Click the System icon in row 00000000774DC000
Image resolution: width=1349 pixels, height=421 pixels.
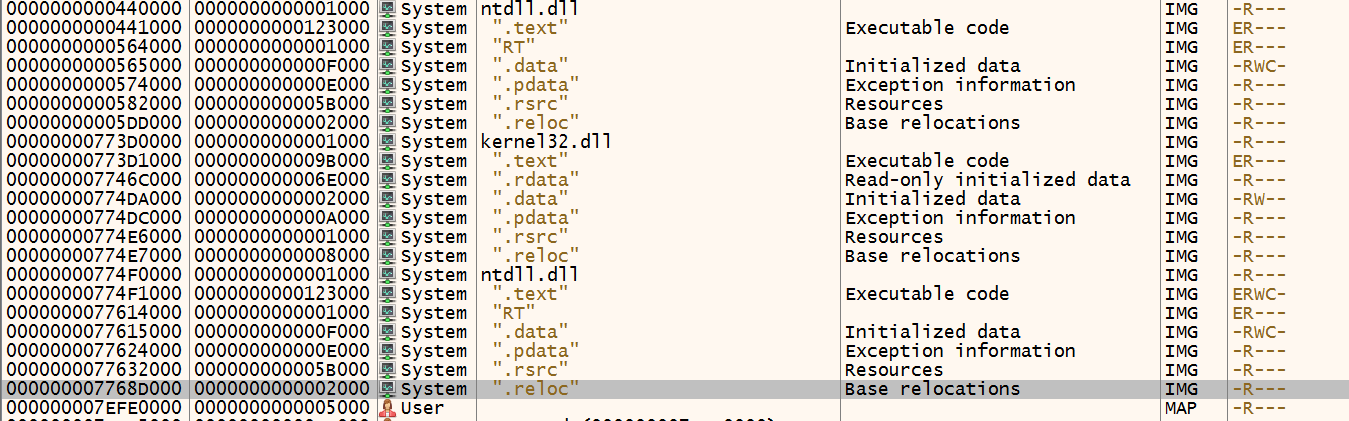[388, 218]
